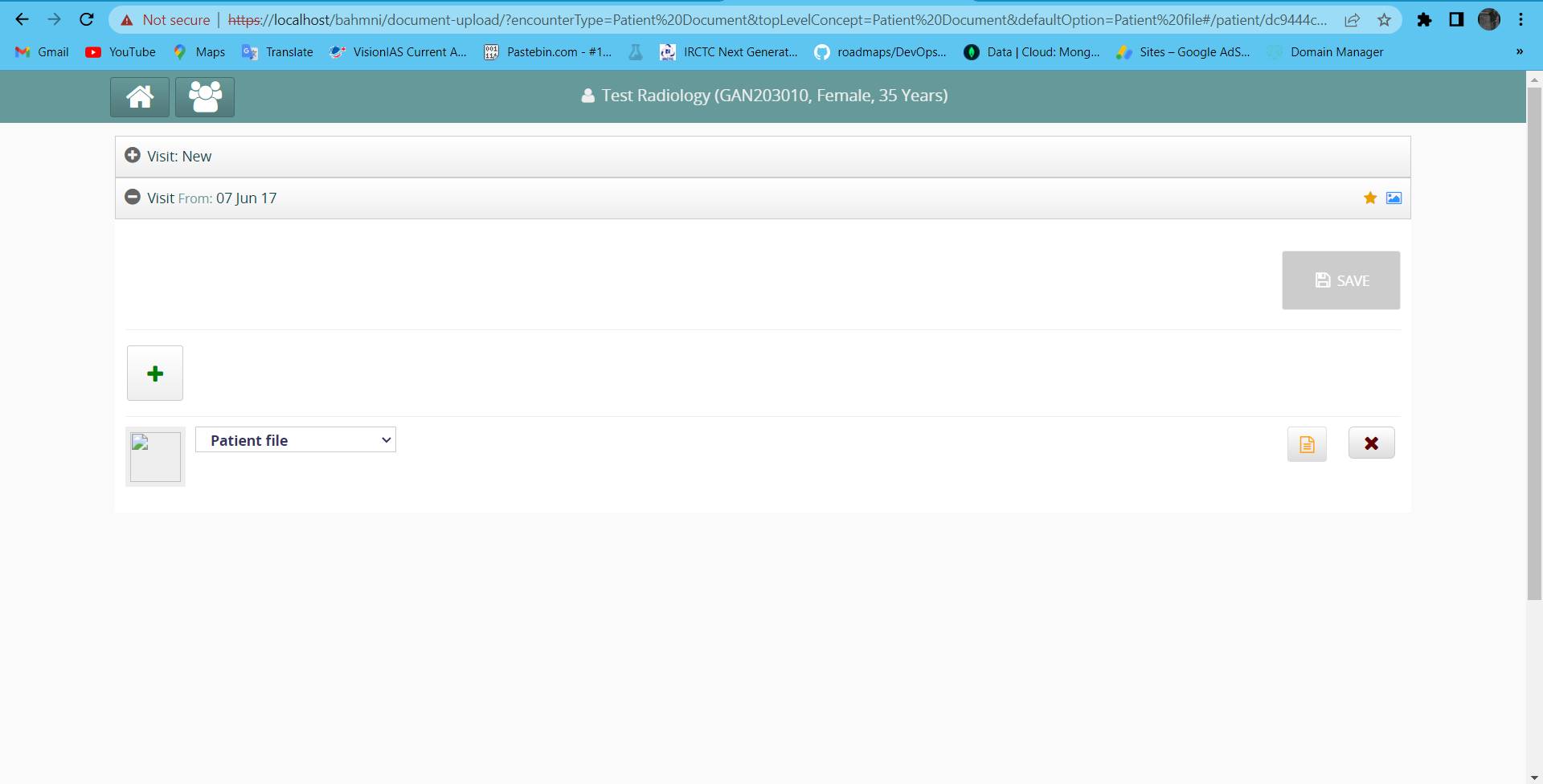Click the green plus to add a document

point(154,373)
